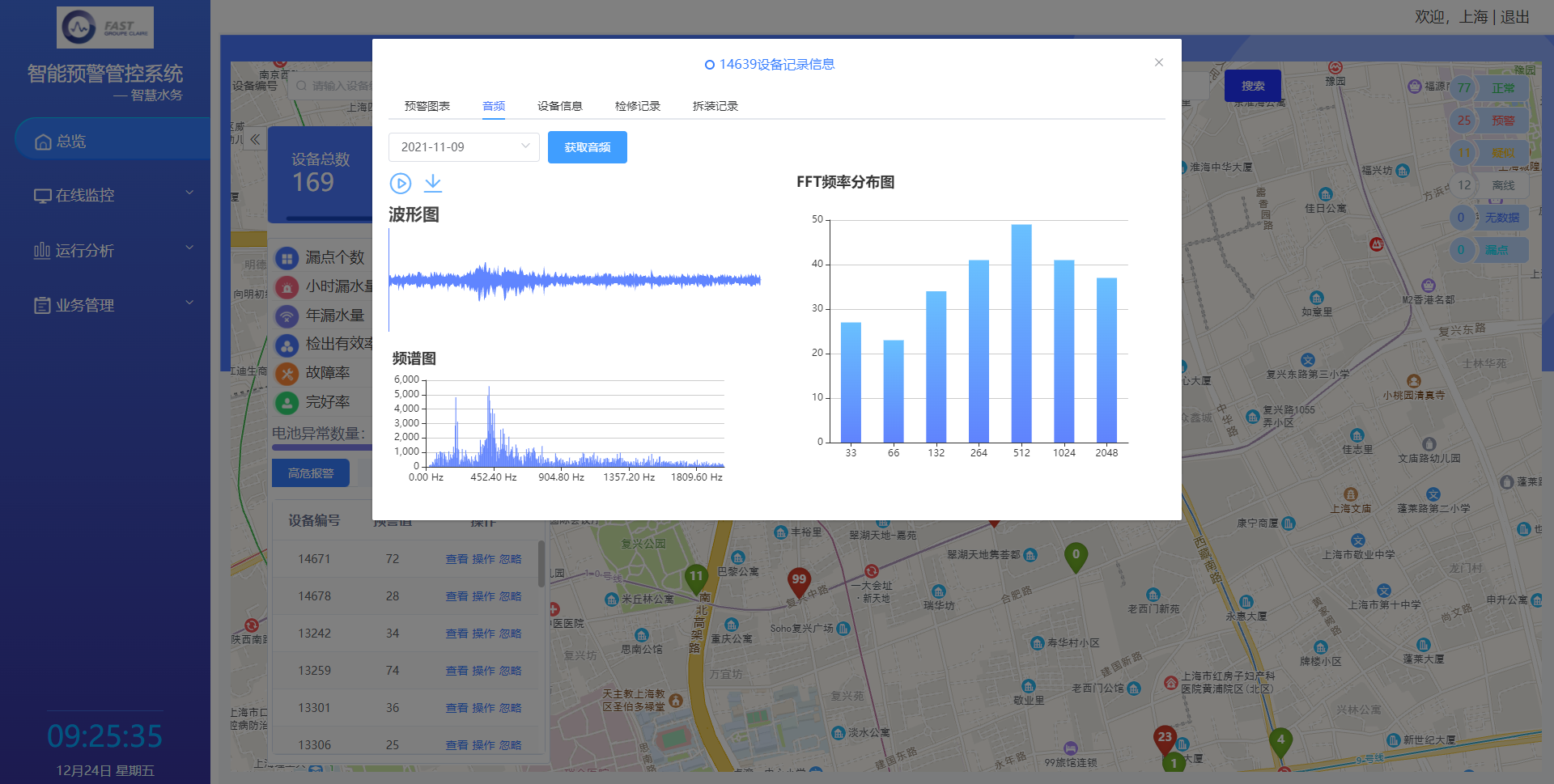Screen dimensions: 1554x784
Task: Click the 总览 home icon
Action: point(43,142)
